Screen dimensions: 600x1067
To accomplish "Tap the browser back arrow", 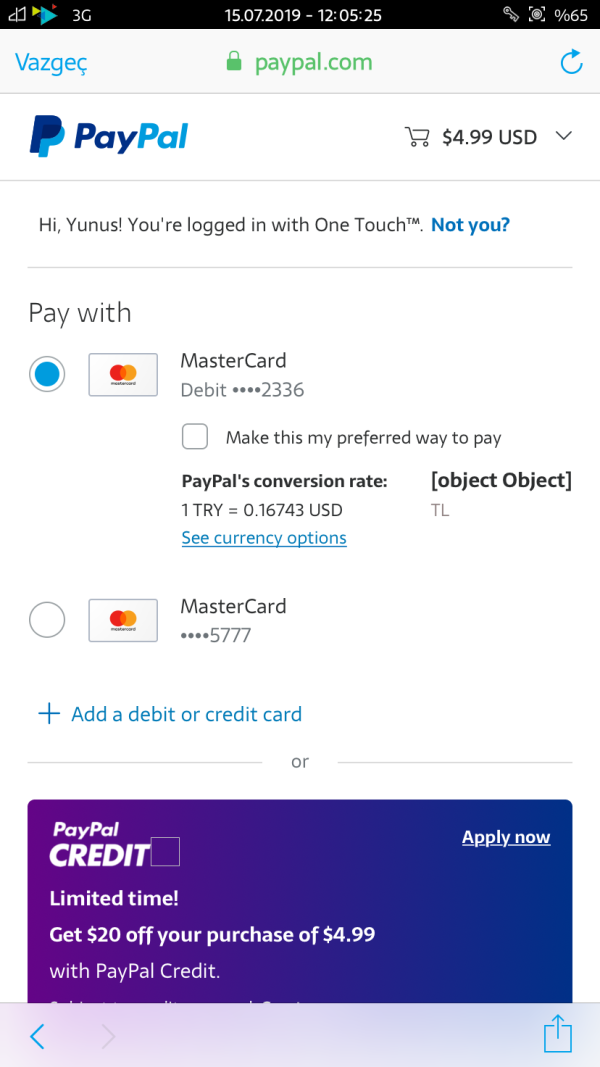I will click(37, 1037).
